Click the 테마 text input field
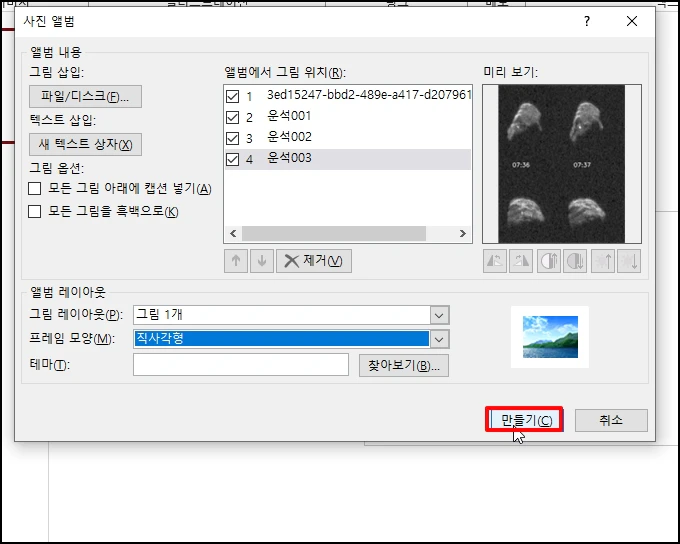Screen dimensions: 680x544 point(241,365)
